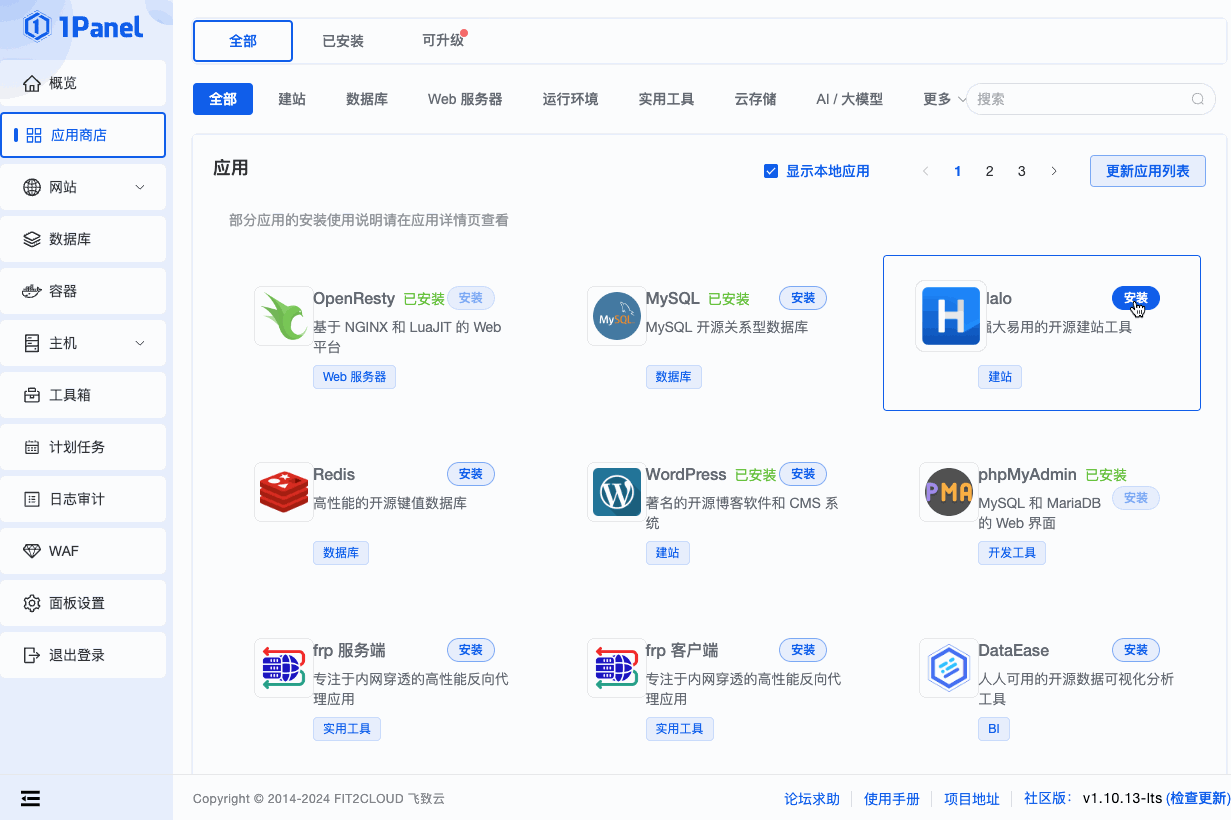Click 安装 for phpMyAdmin
Image resolution: width=1231 pixels, height=820 pixels.
(1136, 498)
